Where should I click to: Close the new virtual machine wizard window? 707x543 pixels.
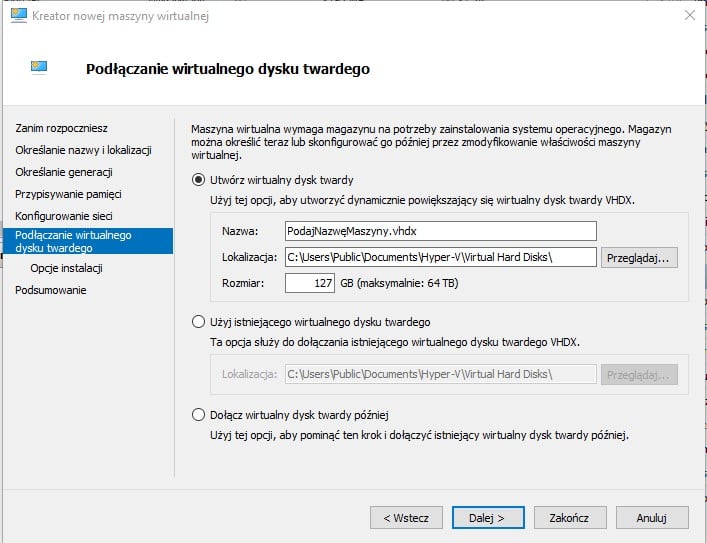click(x=689, y=15)
